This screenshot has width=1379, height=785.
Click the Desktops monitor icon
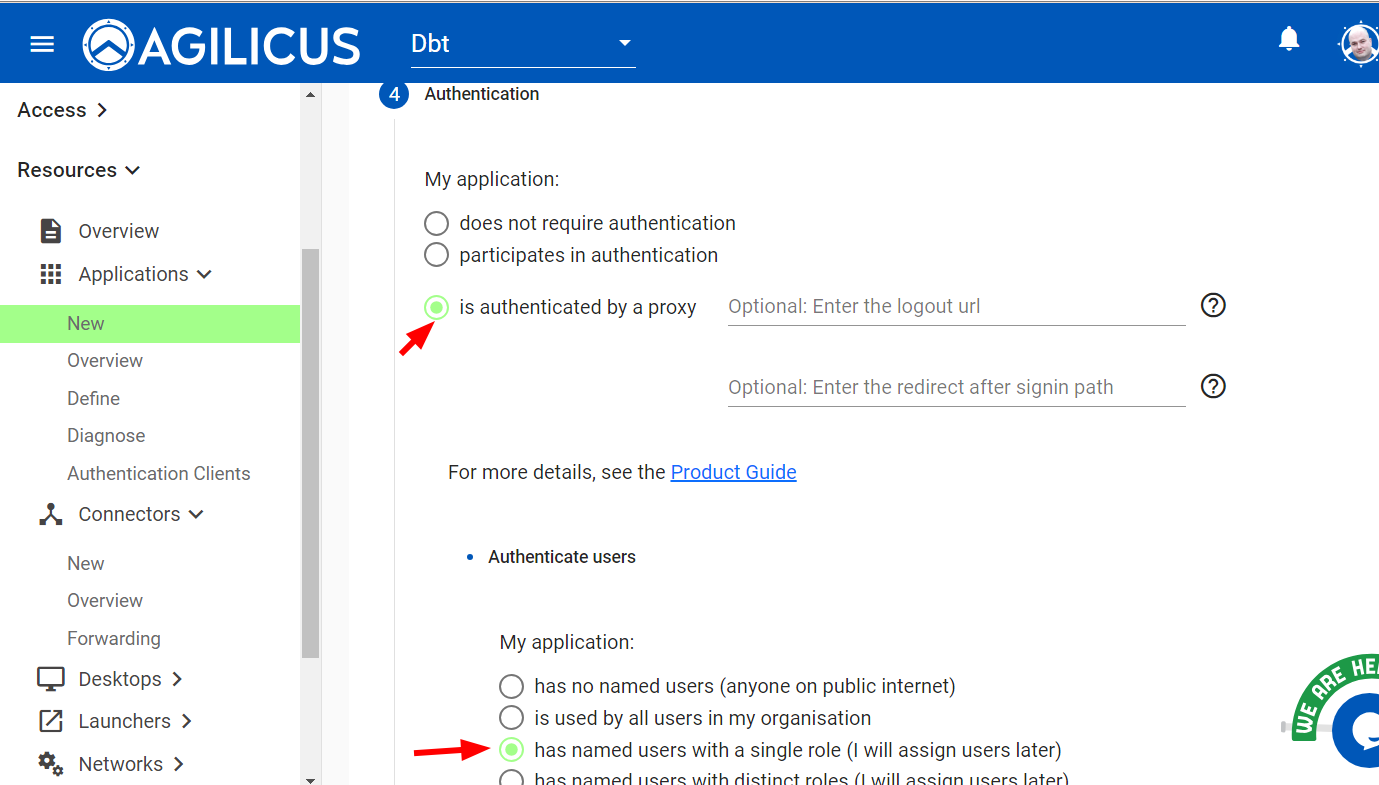(50, 679)
